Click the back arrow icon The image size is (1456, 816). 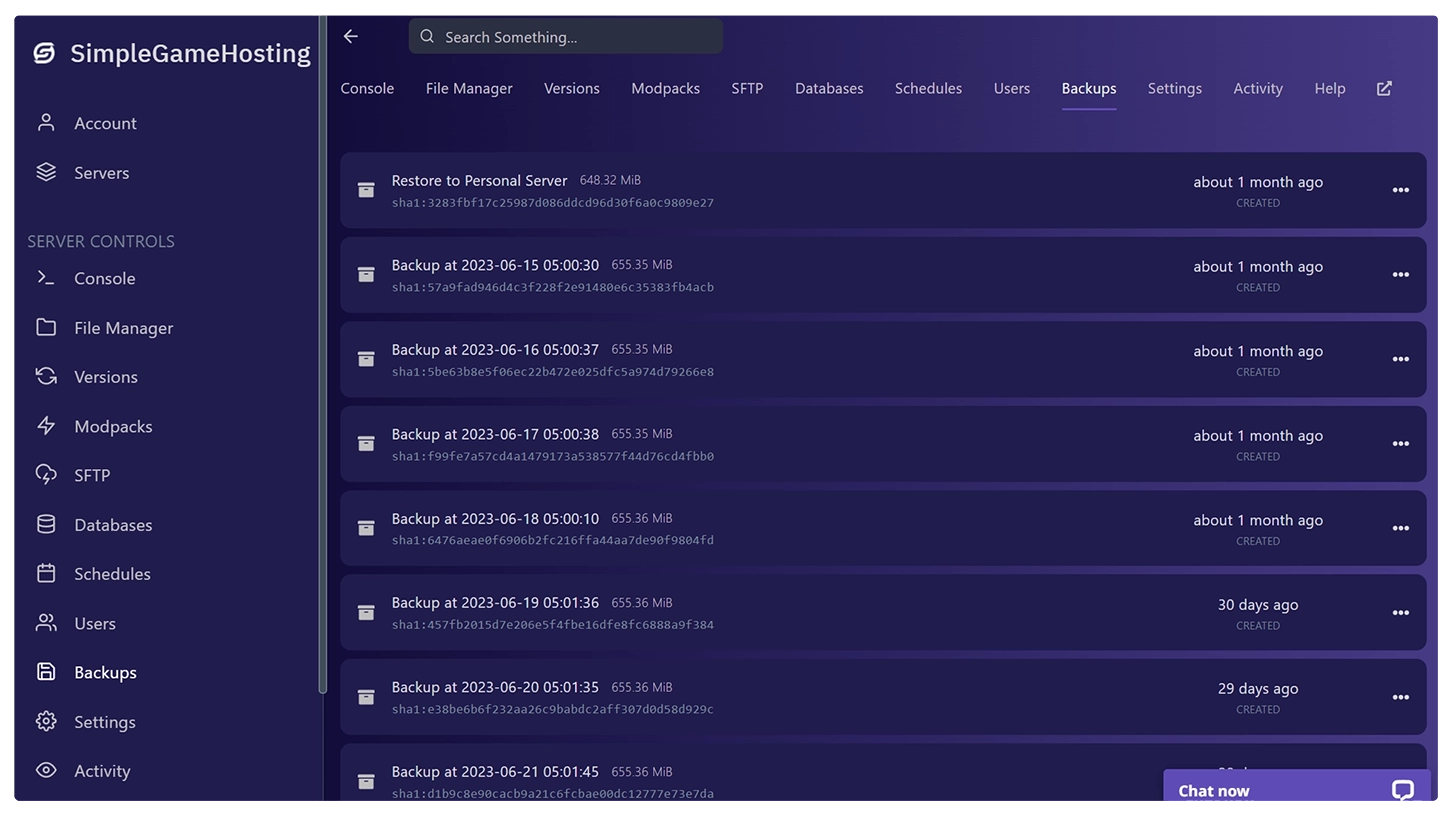(350, 36)
